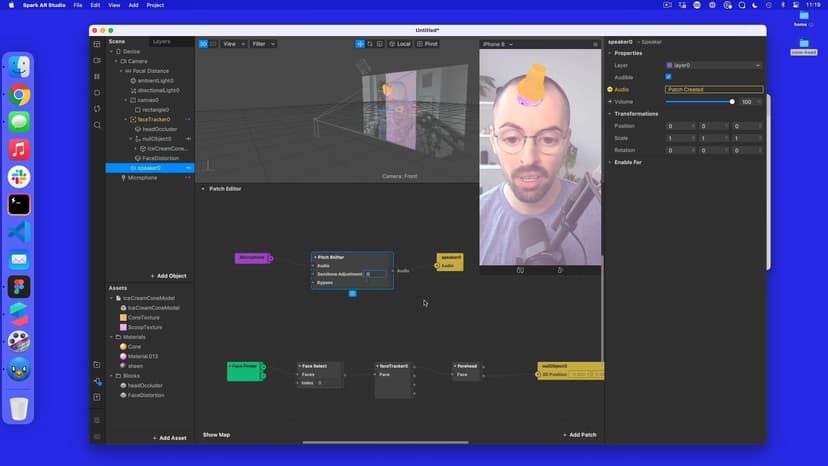Open the Add menu
This screenshot has width=828, height=466.
click(134, 5)
